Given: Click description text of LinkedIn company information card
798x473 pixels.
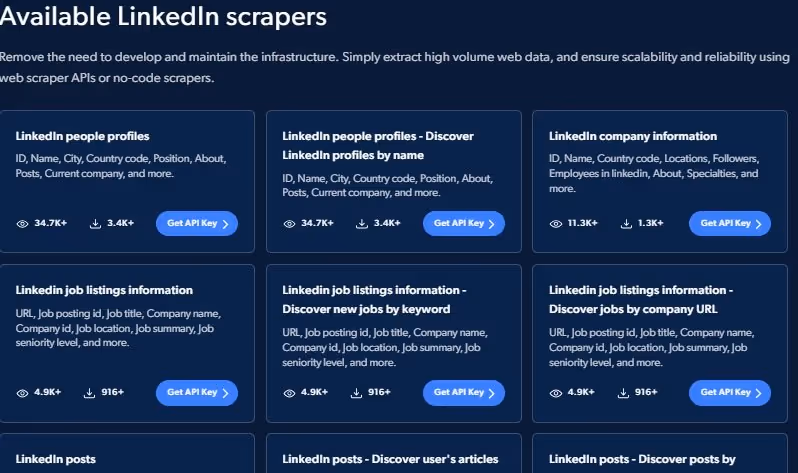Looking at the screenshot, I should [x=654, y=174].
